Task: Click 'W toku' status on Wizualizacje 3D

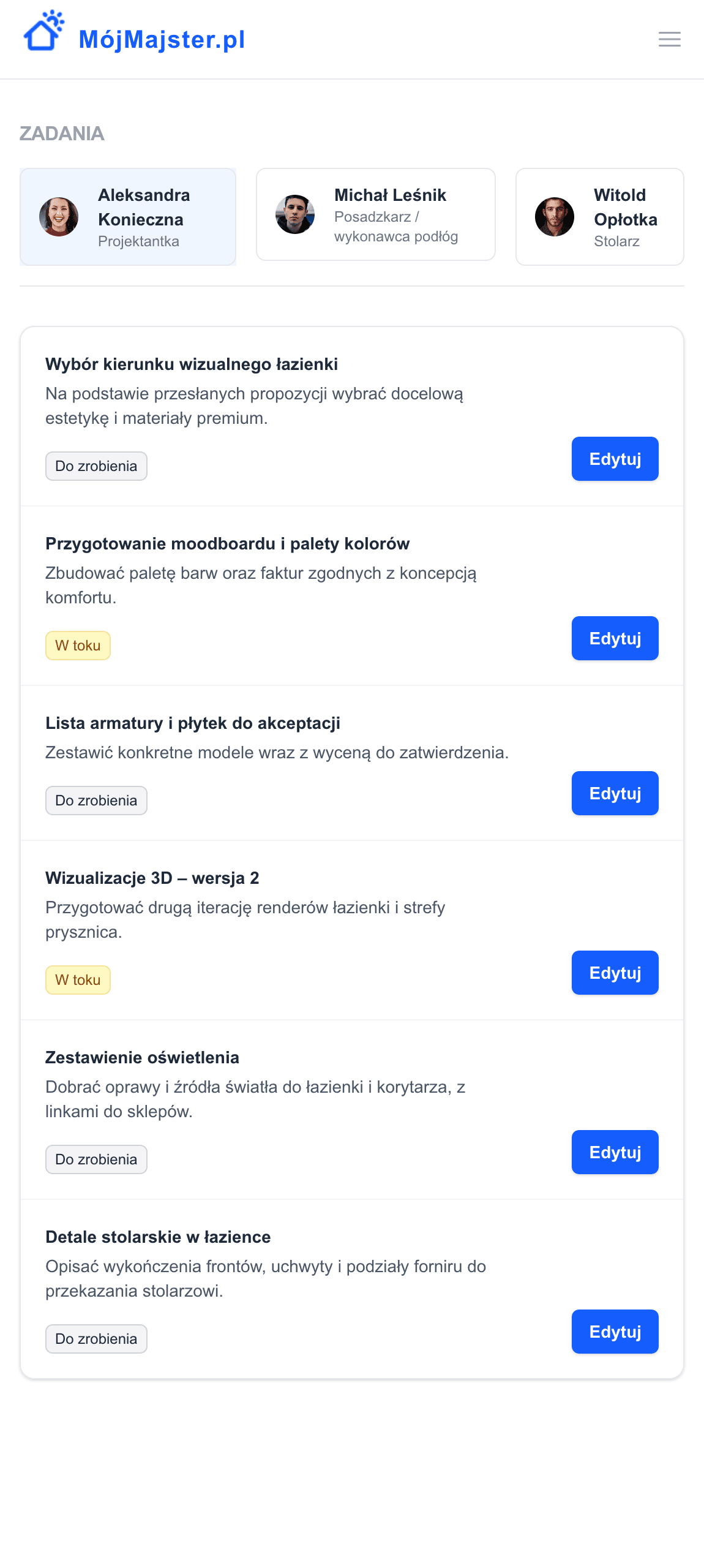Action: pos(78,980)
